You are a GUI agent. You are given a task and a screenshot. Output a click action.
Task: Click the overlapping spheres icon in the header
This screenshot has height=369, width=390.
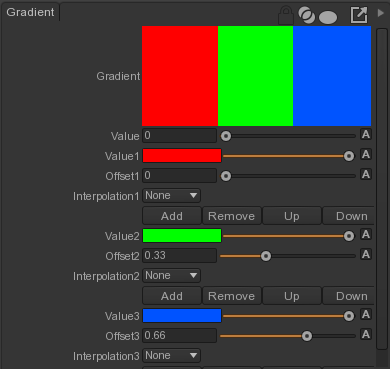coord(306,16)
